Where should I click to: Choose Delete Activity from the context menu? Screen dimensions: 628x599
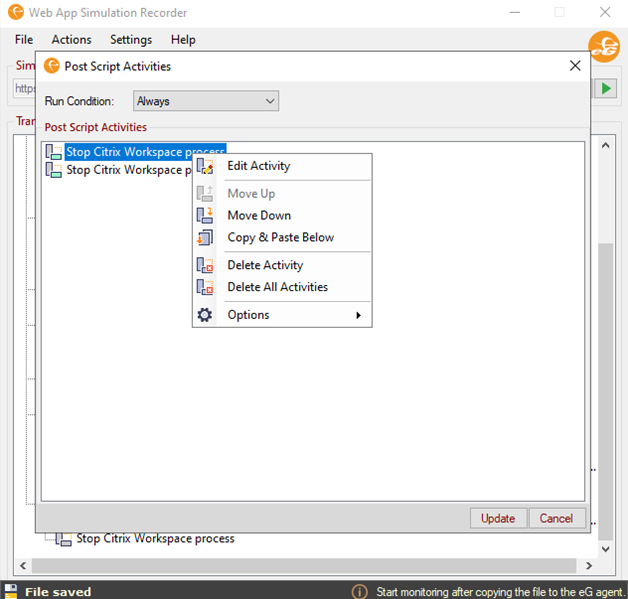coord(282,265)
